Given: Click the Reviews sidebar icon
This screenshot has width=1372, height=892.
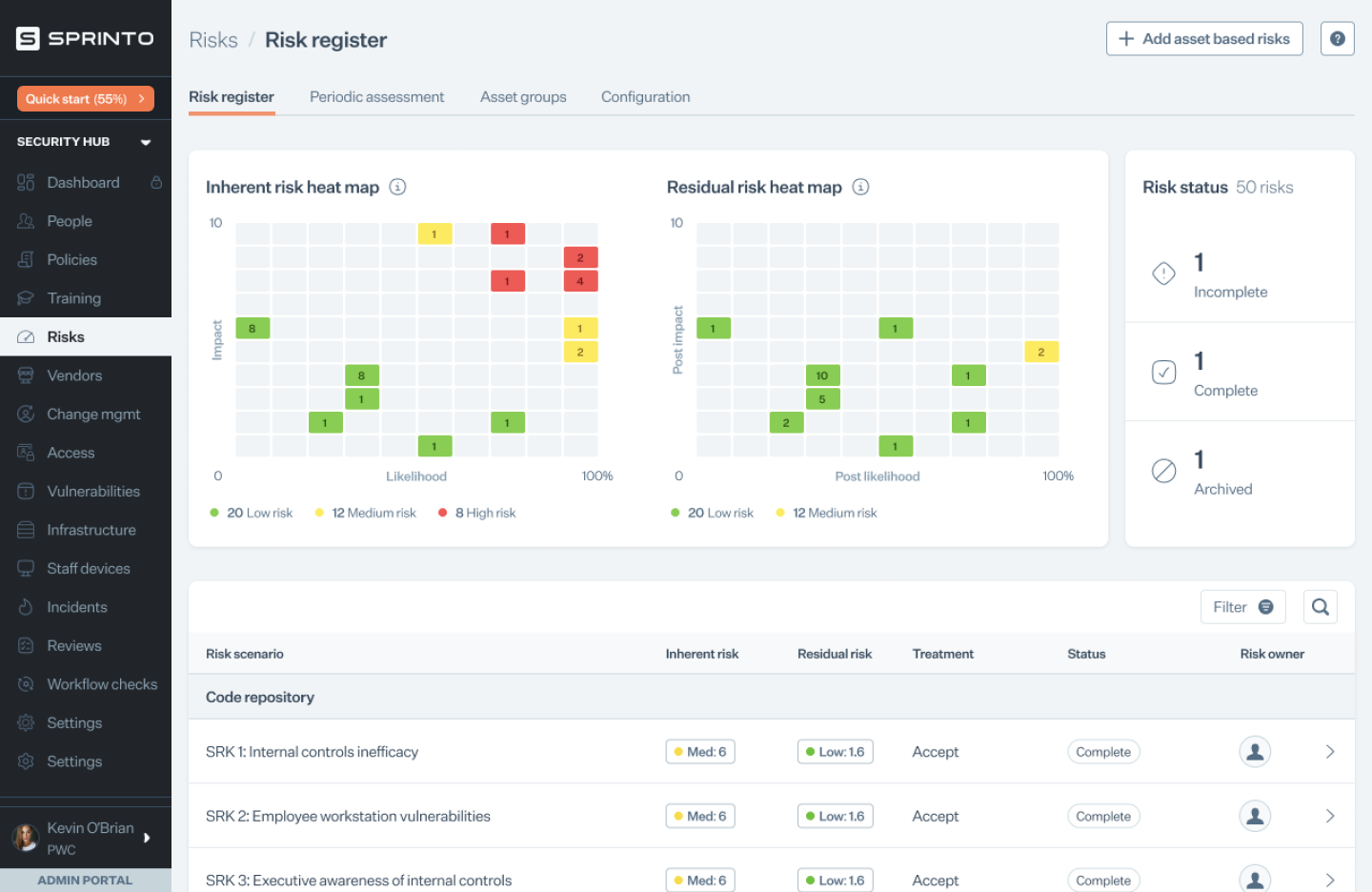Looking at the screenshot, I should (x=26, y=646).
